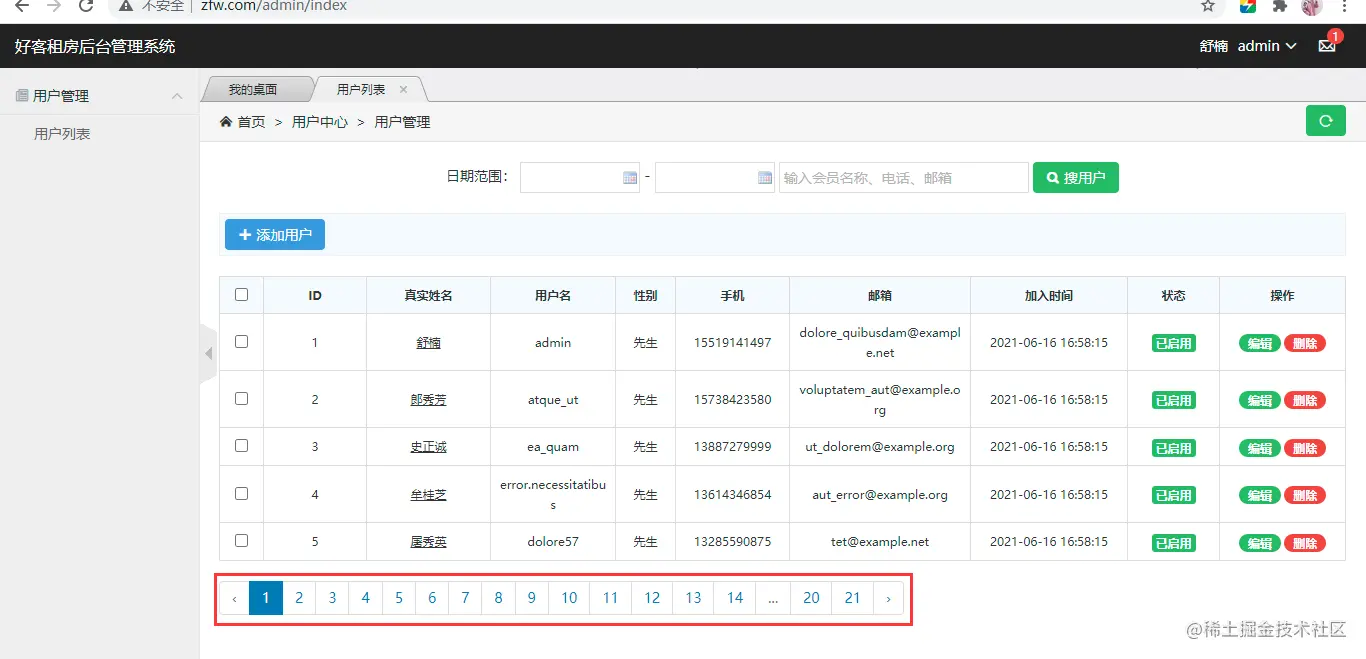Open the start date calendar icon

(x=630, y=178)
